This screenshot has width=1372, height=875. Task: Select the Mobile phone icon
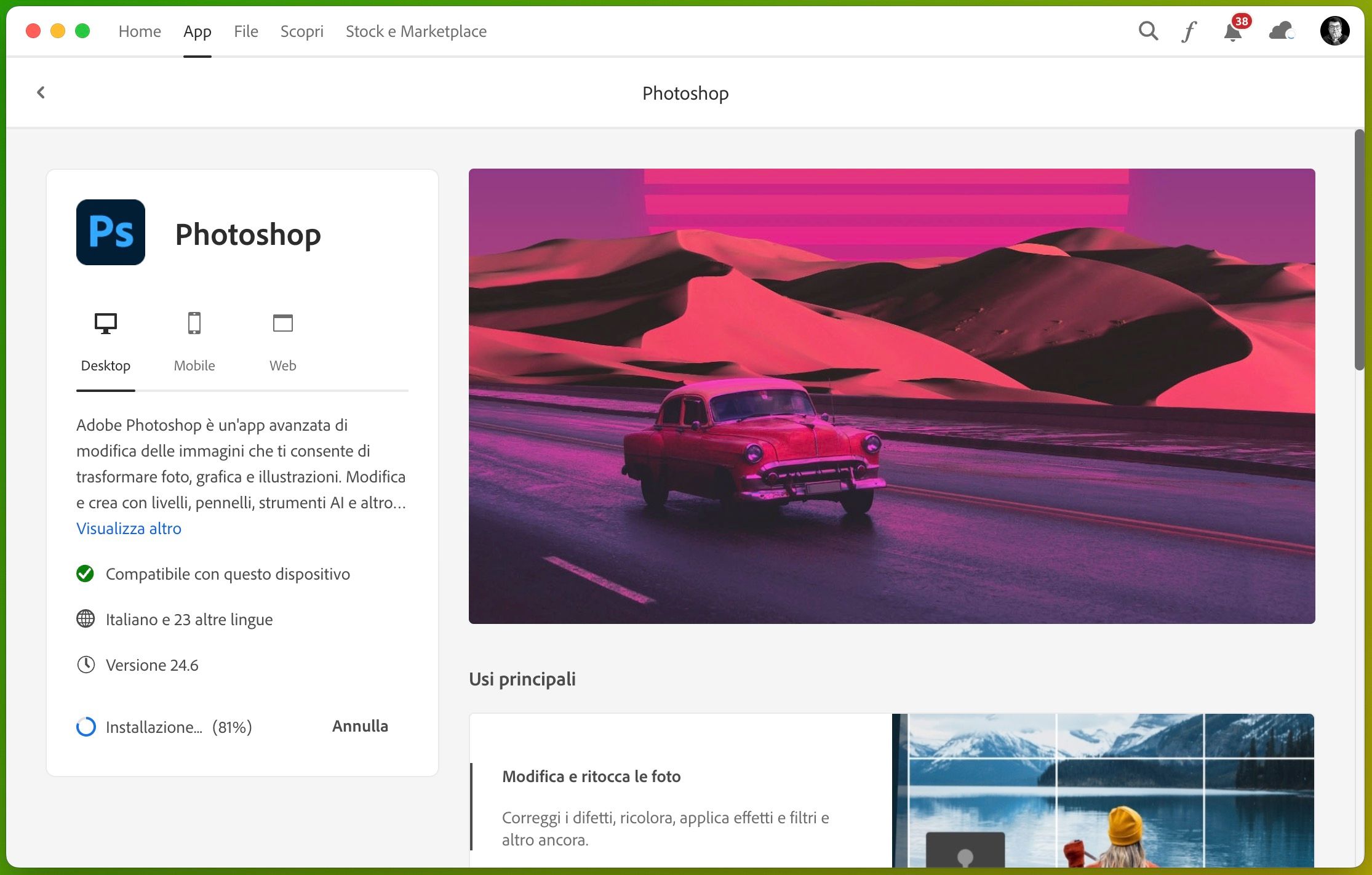[194, 323]
